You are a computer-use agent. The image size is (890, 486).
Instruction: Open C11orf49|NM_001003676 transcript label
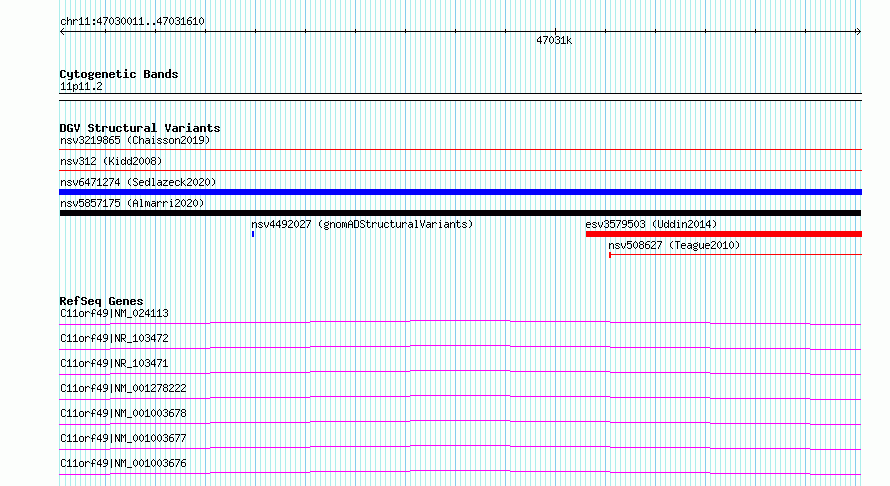coord(123,463)
